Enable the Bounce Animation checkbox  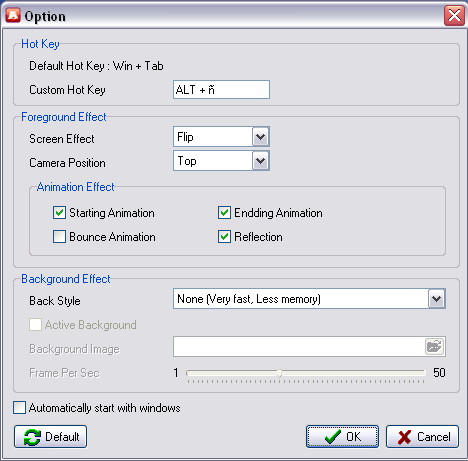coord(59,237)
